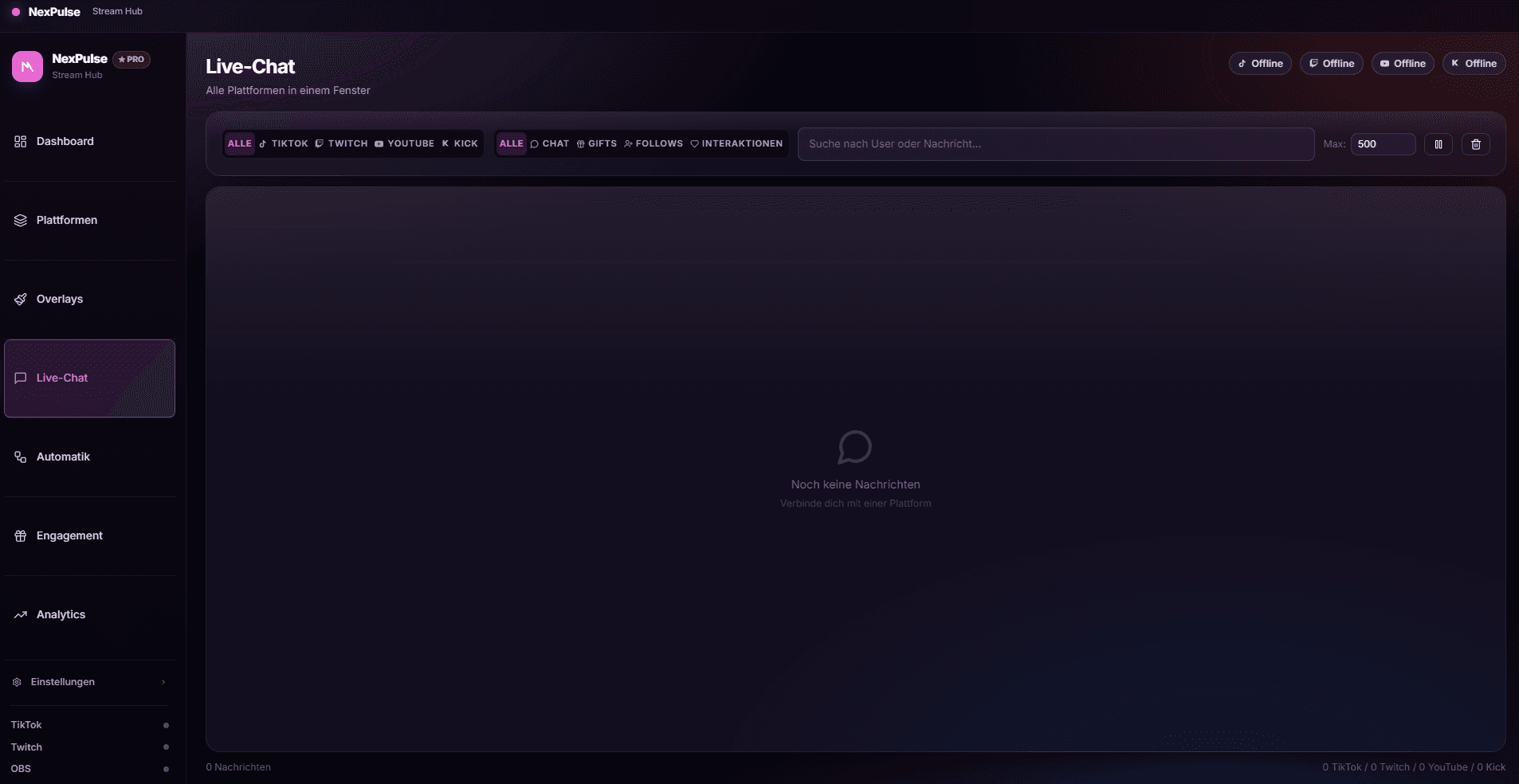Click the Live-Chat speech bubble icon
1519x784 pixels.
pyautogui.click(x=21, y=378)
